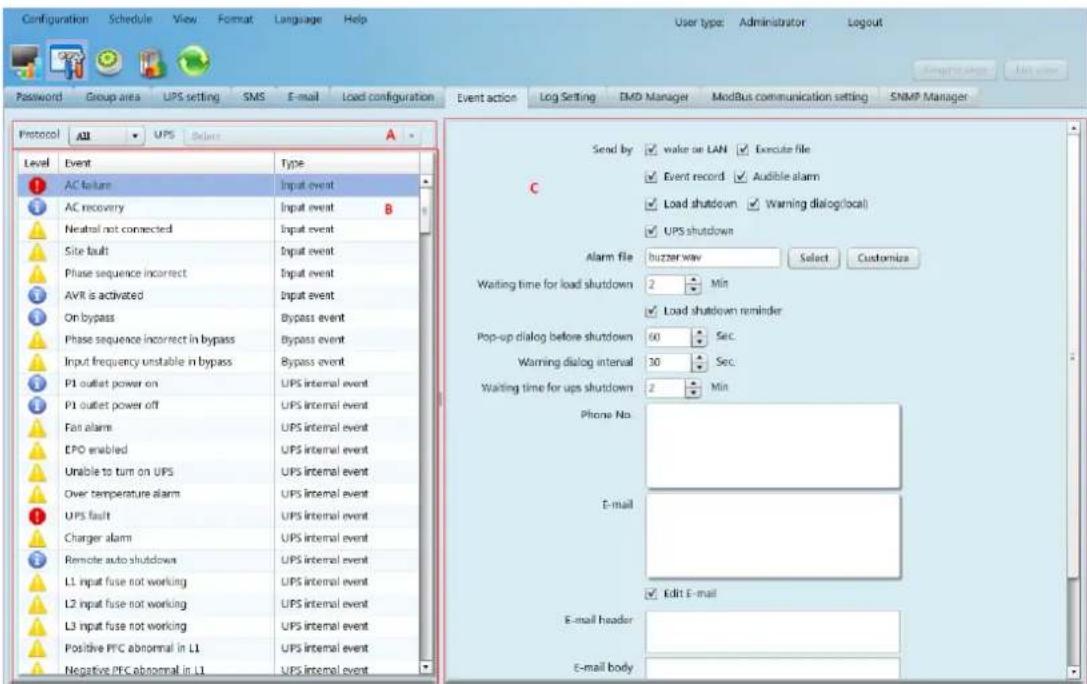Screen dimensions: 1087x684
Task: Switch to the SNMP Manager tab
Action: coord(928,97)
